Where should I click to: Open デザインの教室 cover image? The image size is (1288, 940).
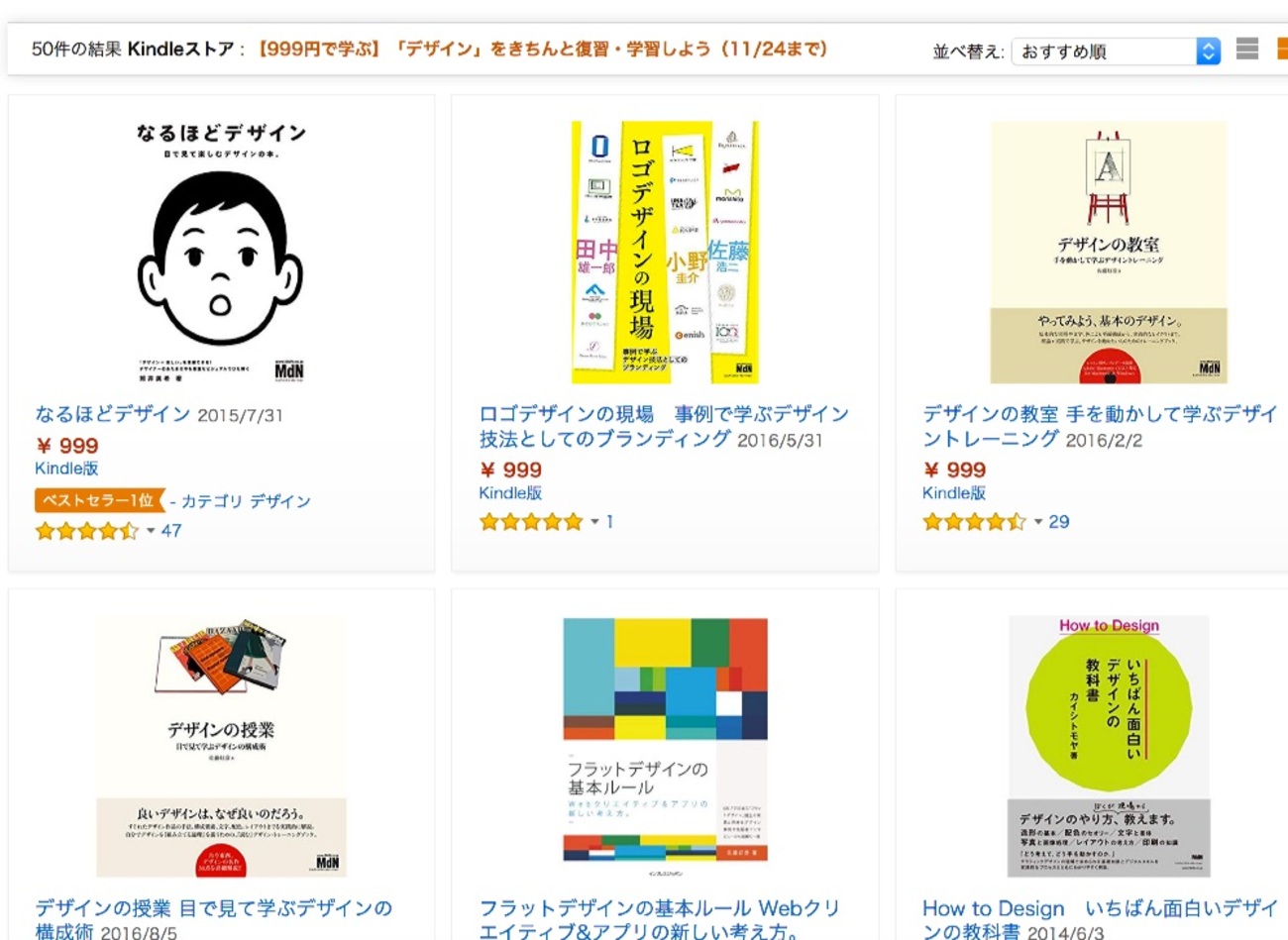[1109, 252]
